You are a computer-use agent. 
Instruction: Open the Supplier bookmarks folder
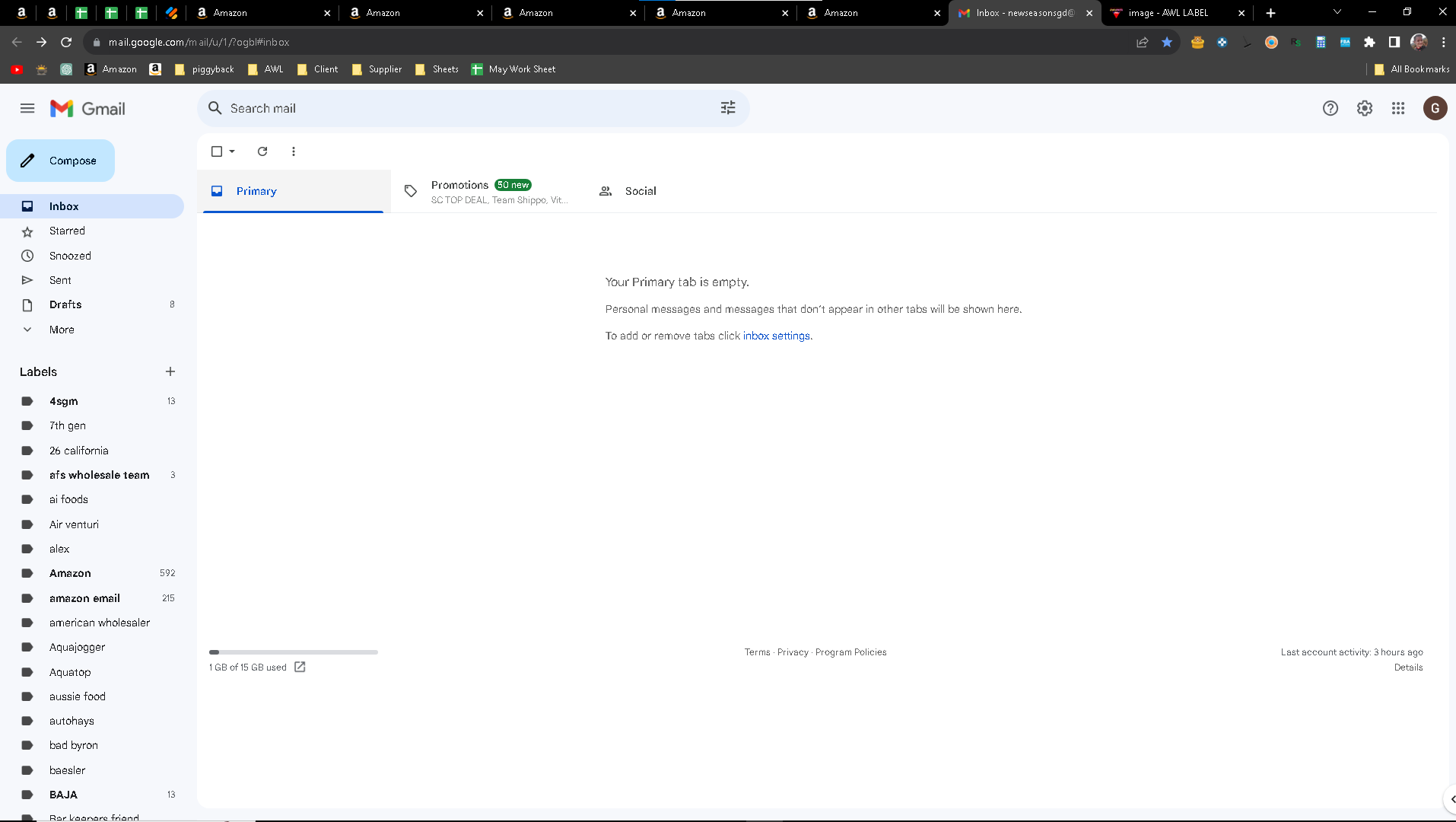click(x=377, y=69)
